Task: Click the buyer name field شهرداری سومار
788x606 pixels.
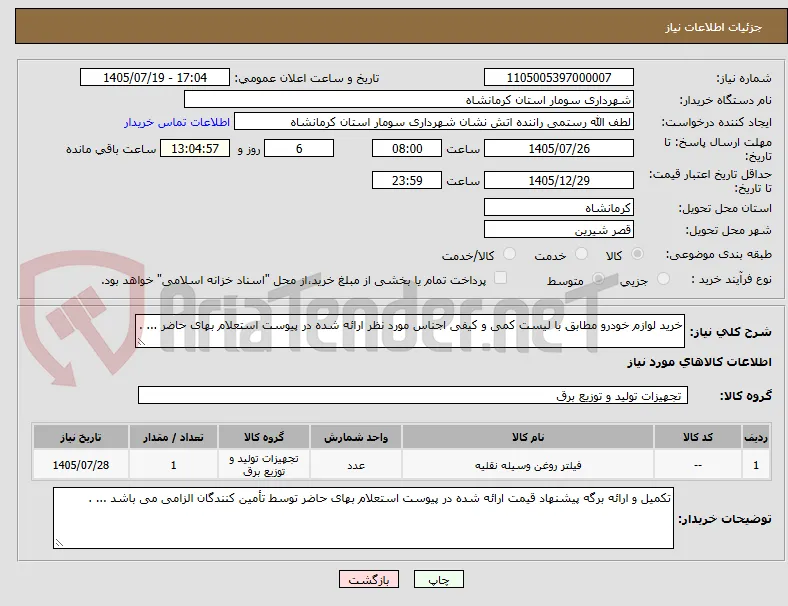Action: coord(409,99)
